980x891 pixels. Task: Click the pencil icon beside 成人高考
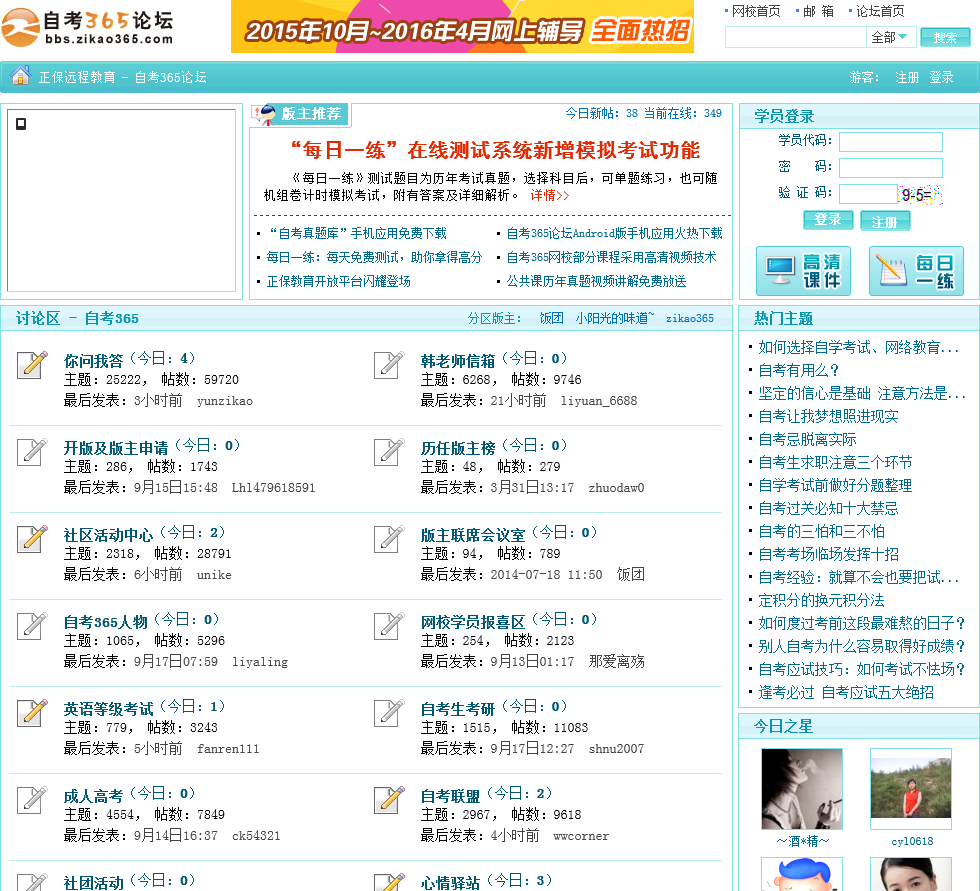pyautogui.click(x=32, y=799)
